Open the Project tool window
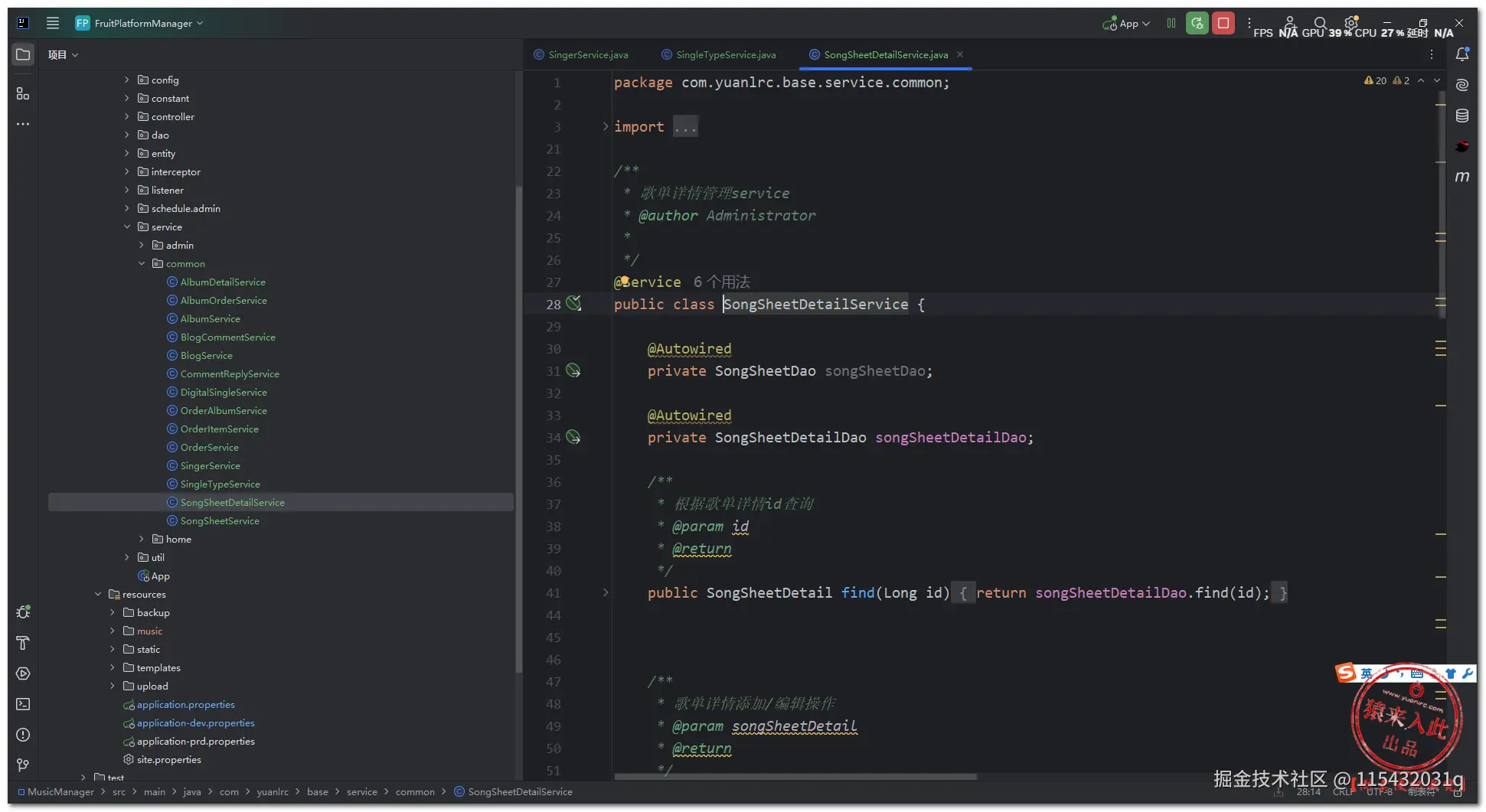The image size is (1486, 812). [23, 54]
